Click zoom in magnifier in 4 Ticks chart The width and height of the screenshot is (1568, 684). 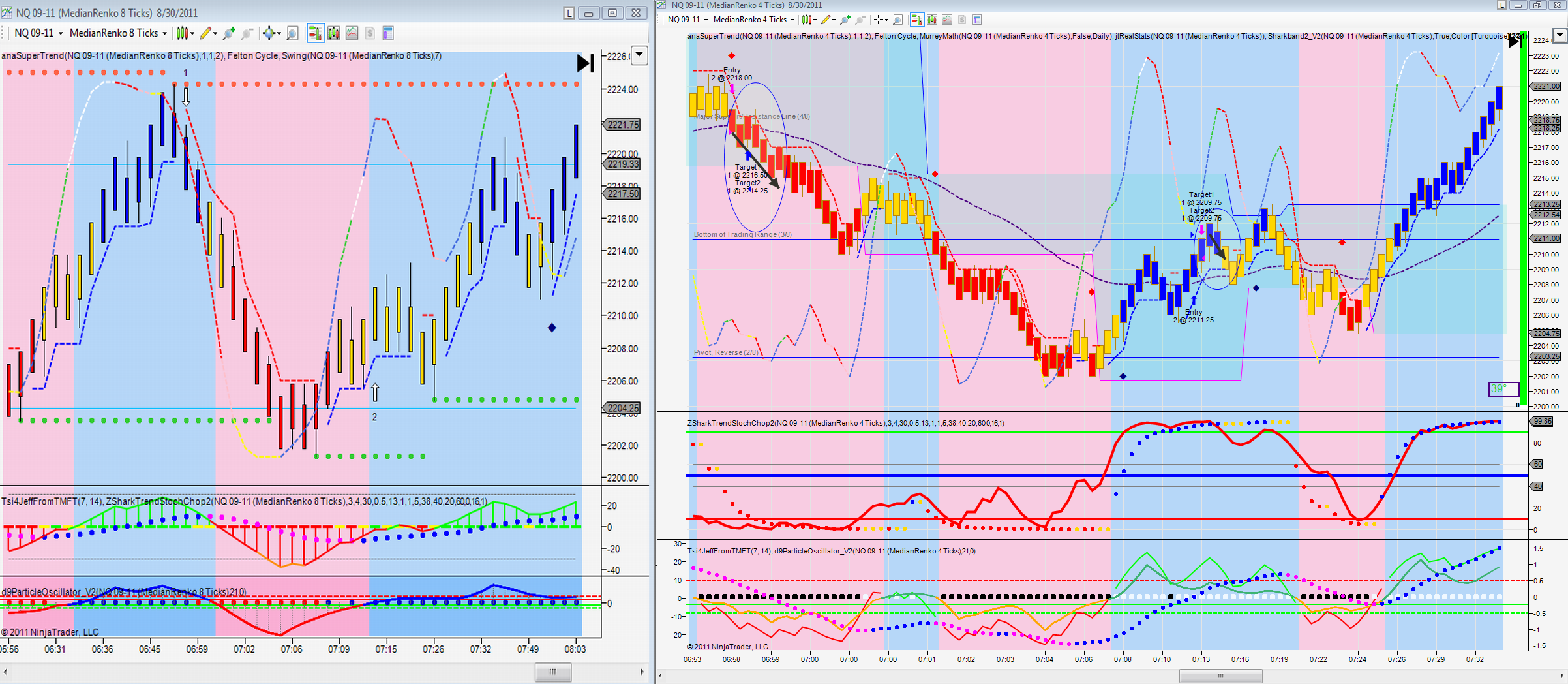(x=846, y=20)
